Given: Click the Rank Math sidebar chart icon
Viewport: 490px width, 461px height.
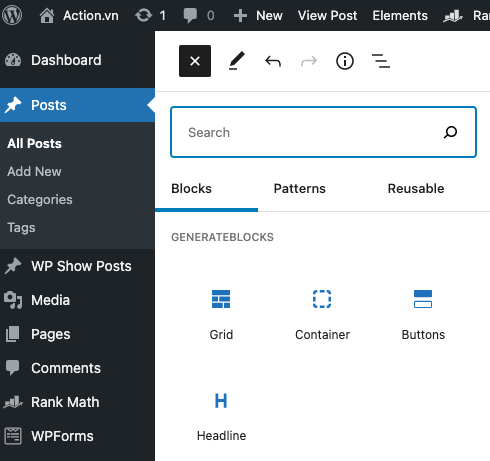Looking at the screenshot, I should coord(13,402).
